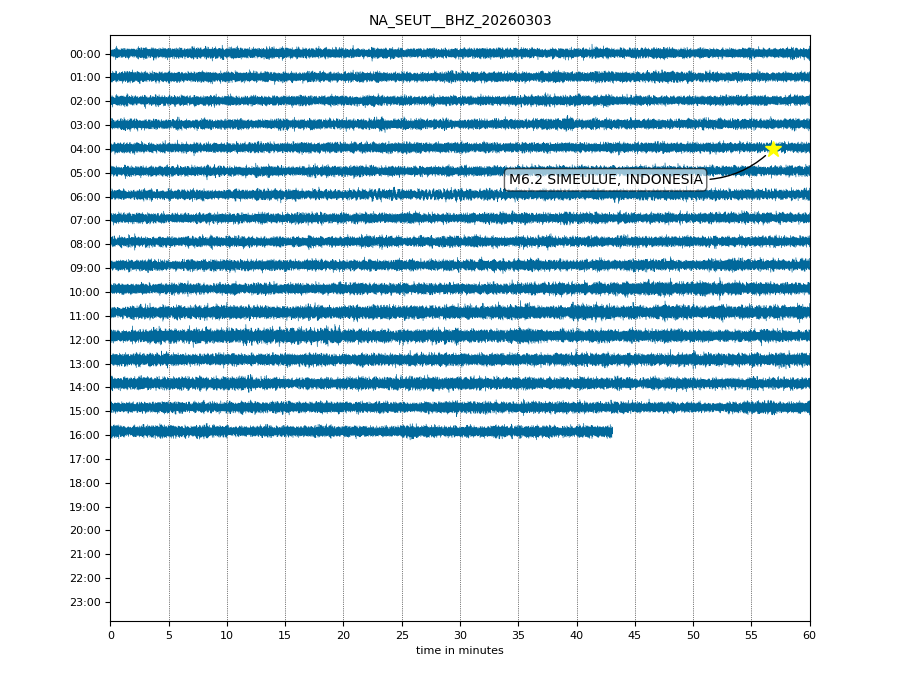
Task: Click the 08:00 hour tick label
Action: click(85, 244)
